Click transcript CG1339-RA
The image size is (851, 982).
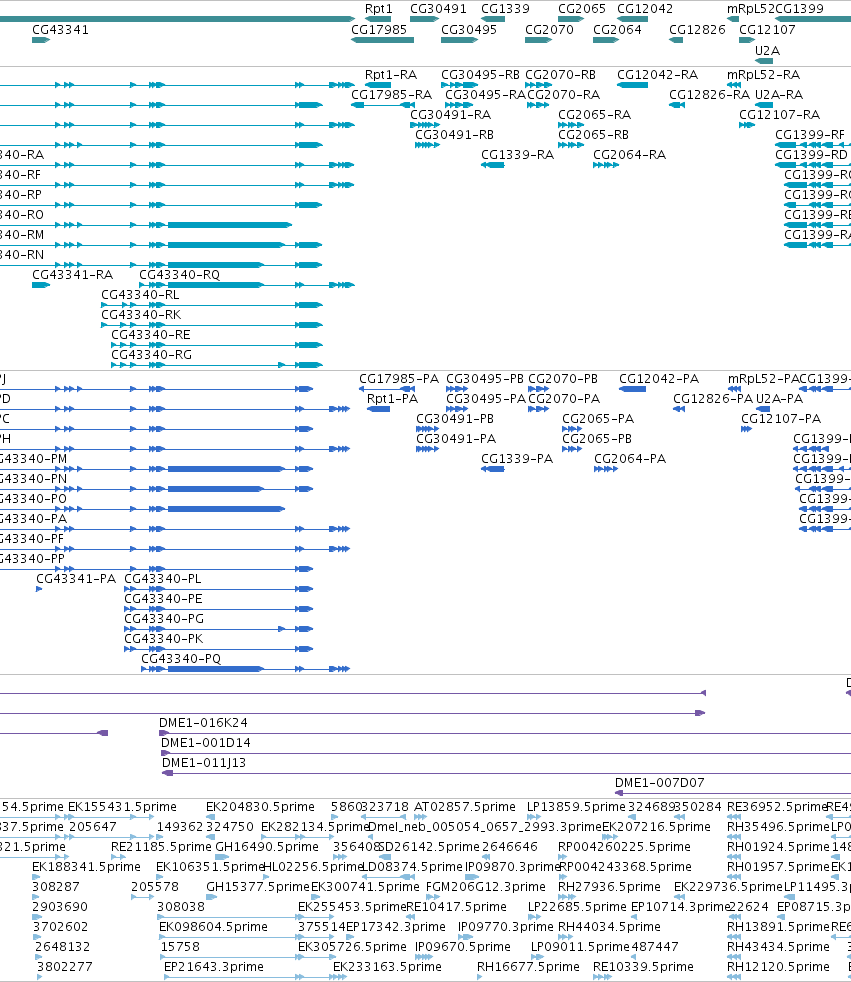point(517,155)
